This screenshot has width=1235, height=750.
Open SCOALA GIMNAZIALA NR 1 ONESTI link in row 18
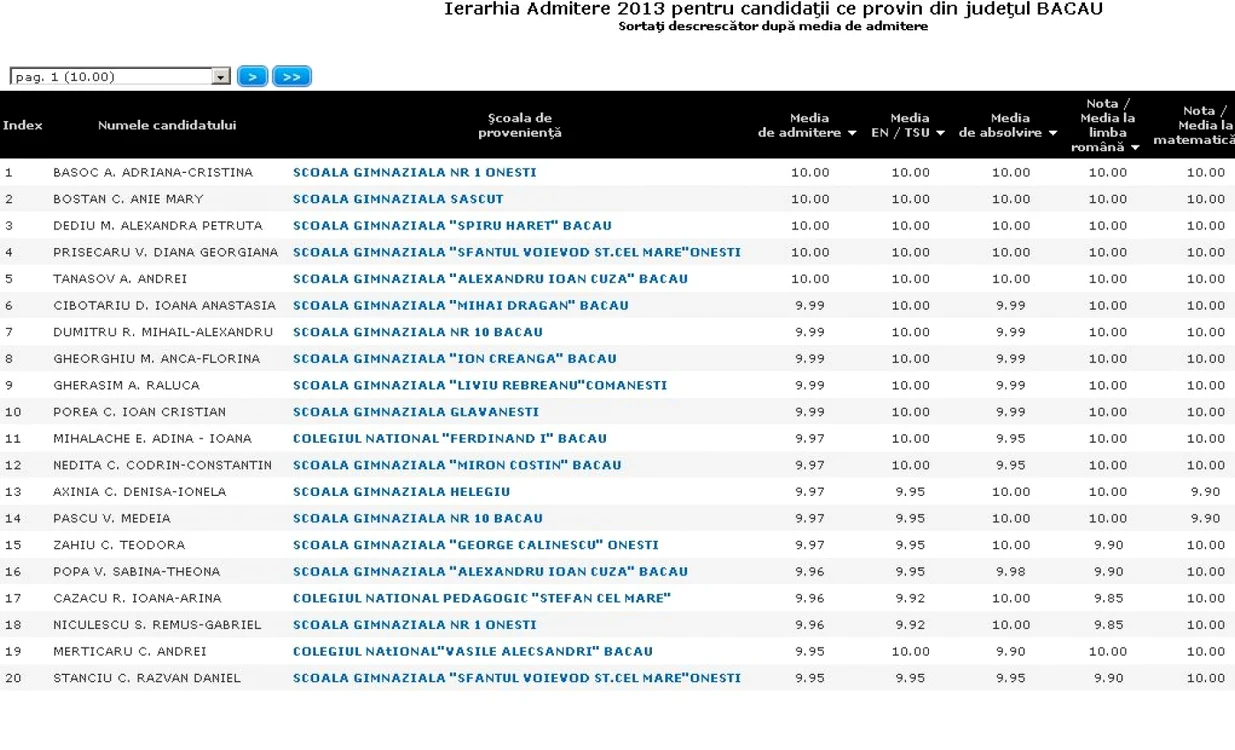click(415, 624)
